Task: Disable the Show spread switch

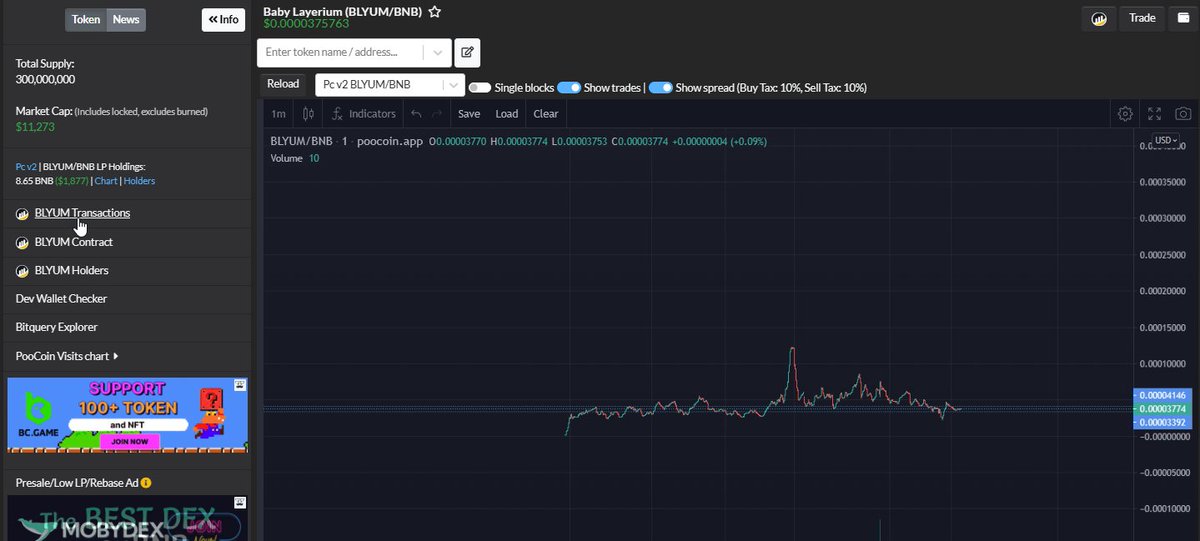Action: tap(661, 88)
